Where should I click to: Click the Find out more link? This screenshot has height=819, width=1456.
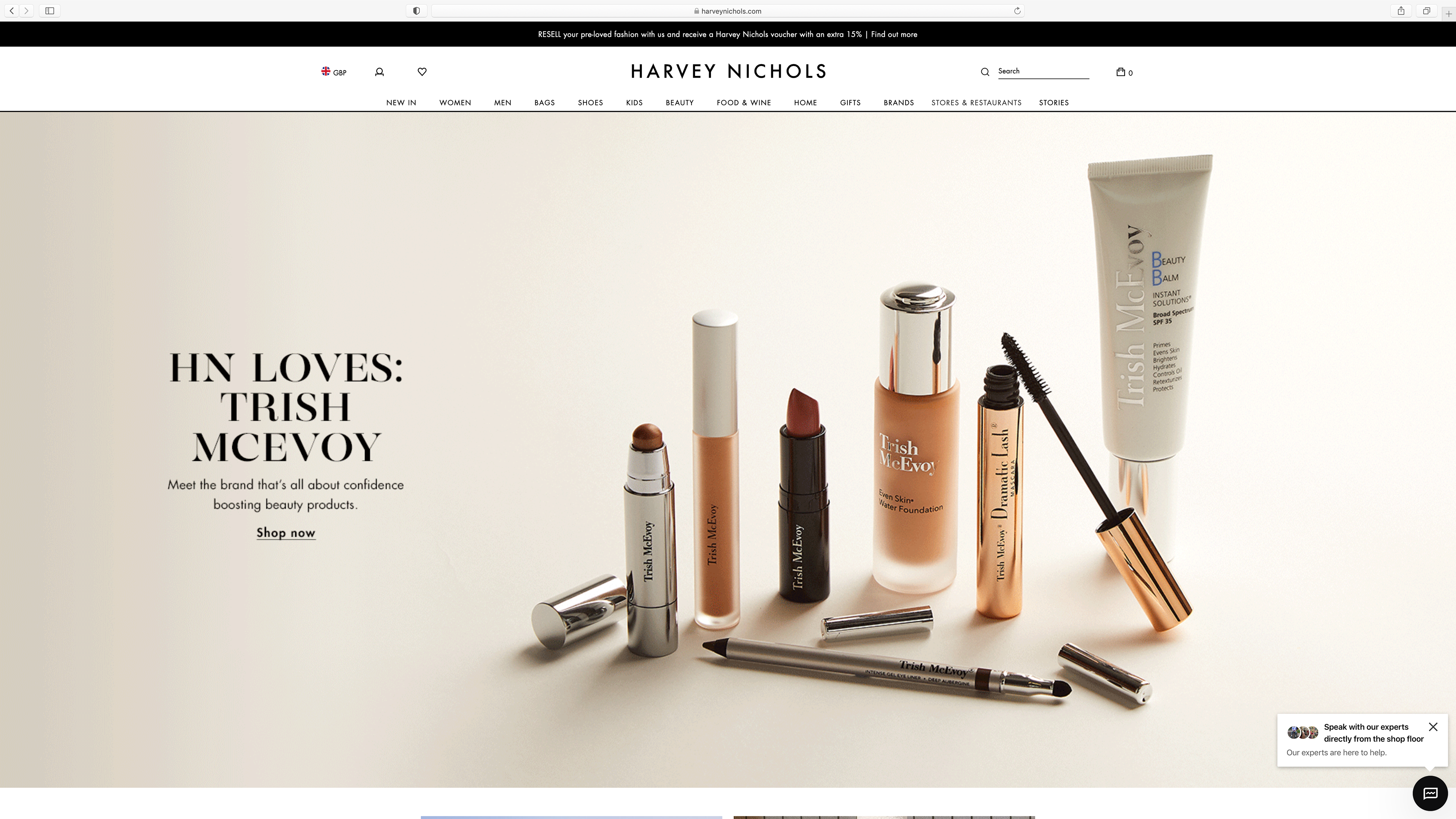point(894,35)
